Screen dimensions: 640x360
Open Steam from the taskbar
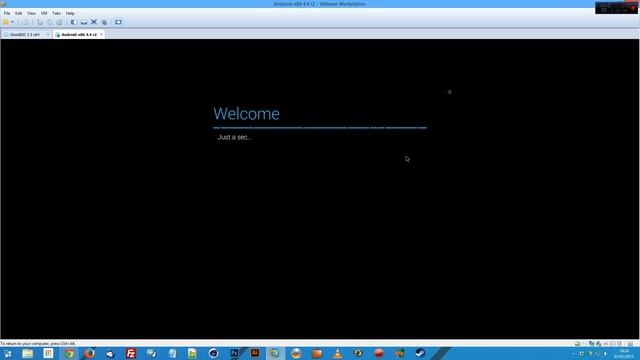pos(420,353)
